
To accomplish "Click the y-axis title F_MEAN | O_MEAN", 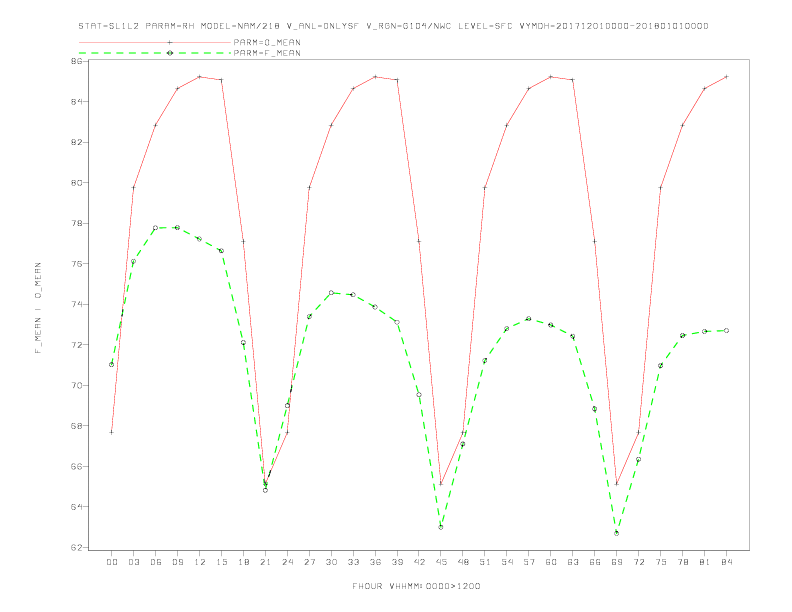I will pyautogui.click(x=38, y=308).
